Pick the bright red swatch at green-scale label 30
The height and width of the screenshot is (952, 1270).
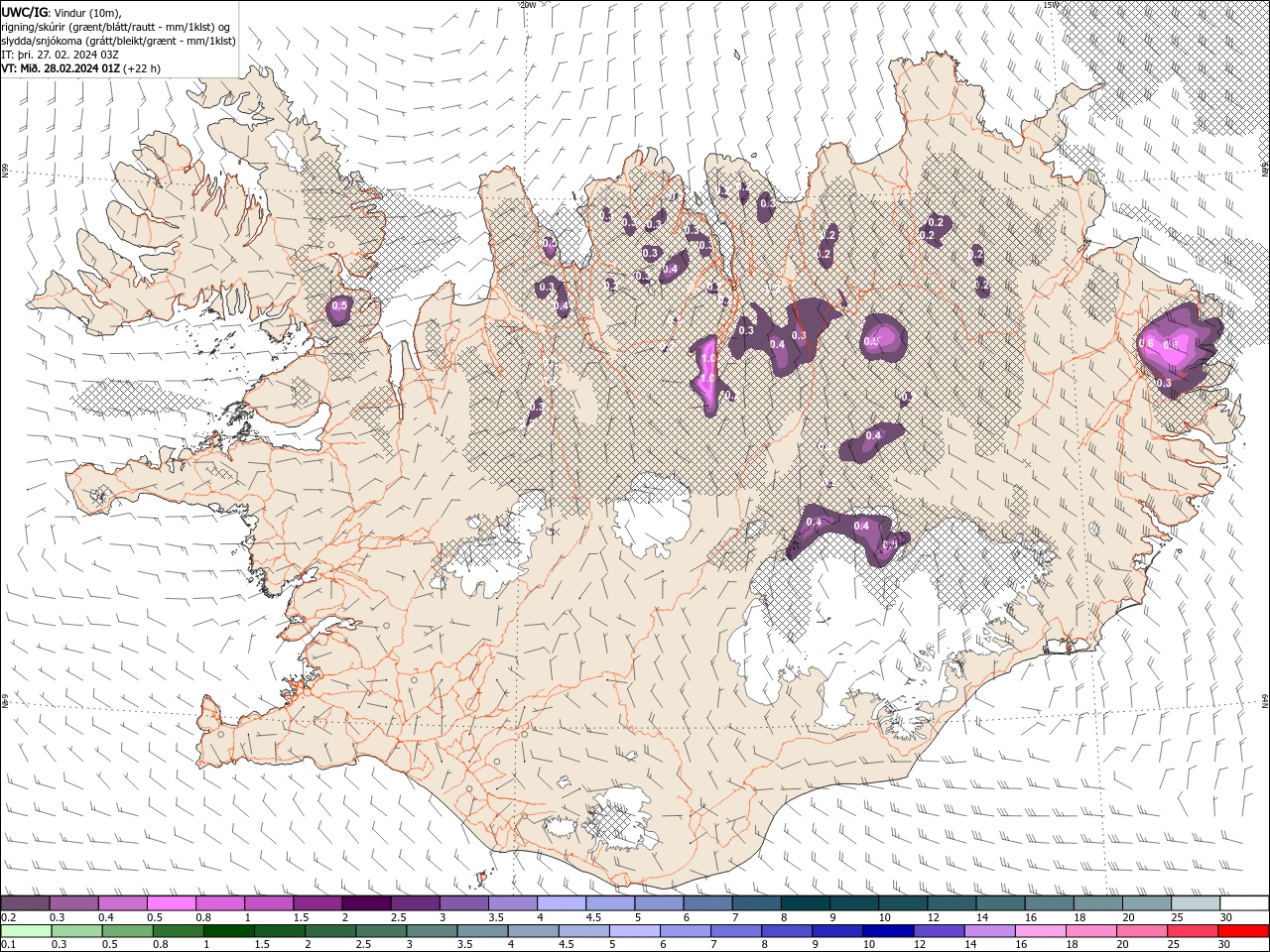(1243, 931)
